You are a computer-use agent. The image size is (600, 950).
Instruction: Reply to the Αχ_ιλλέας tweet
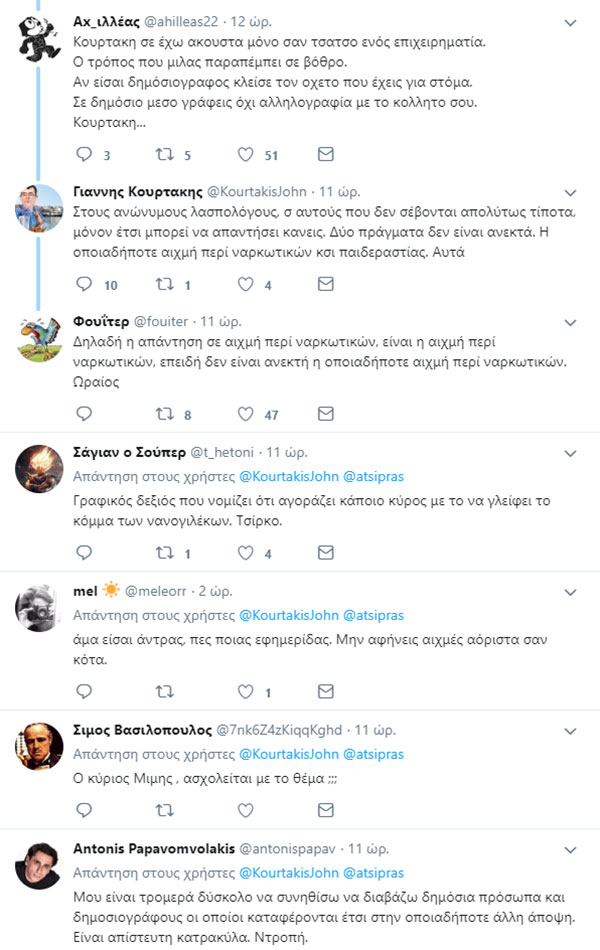click(x=85, y=154)
